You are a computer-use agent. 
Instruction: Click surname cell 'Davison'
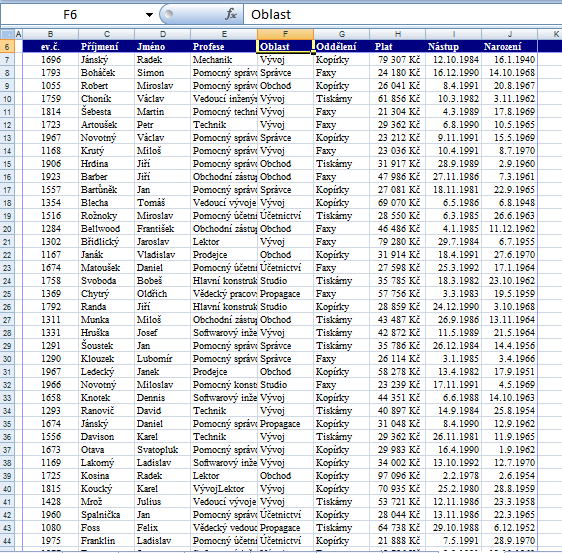(106, 437)
